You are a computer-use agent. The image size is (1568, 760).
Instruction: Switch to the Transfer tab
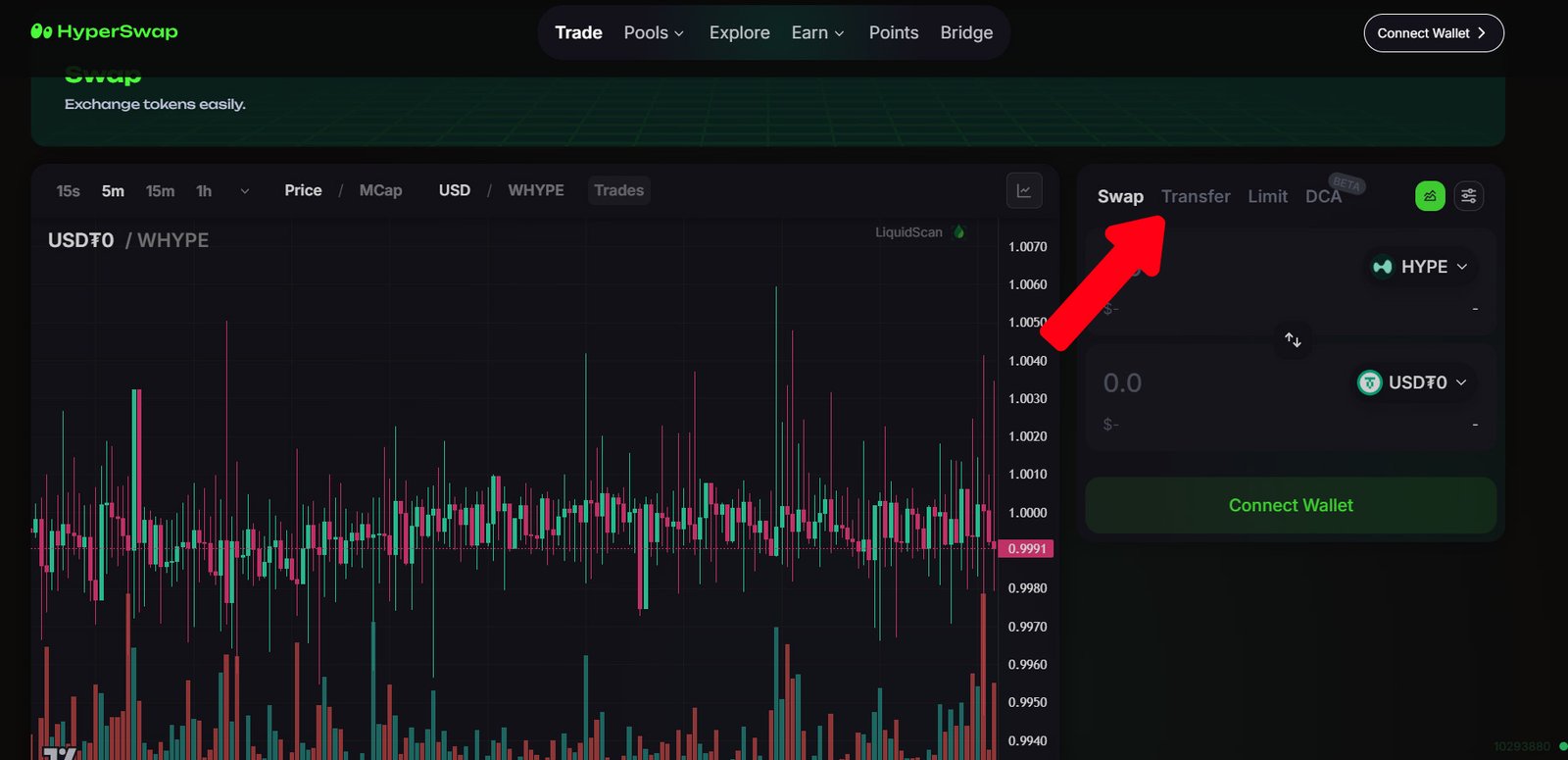(x=1196, y=196)
